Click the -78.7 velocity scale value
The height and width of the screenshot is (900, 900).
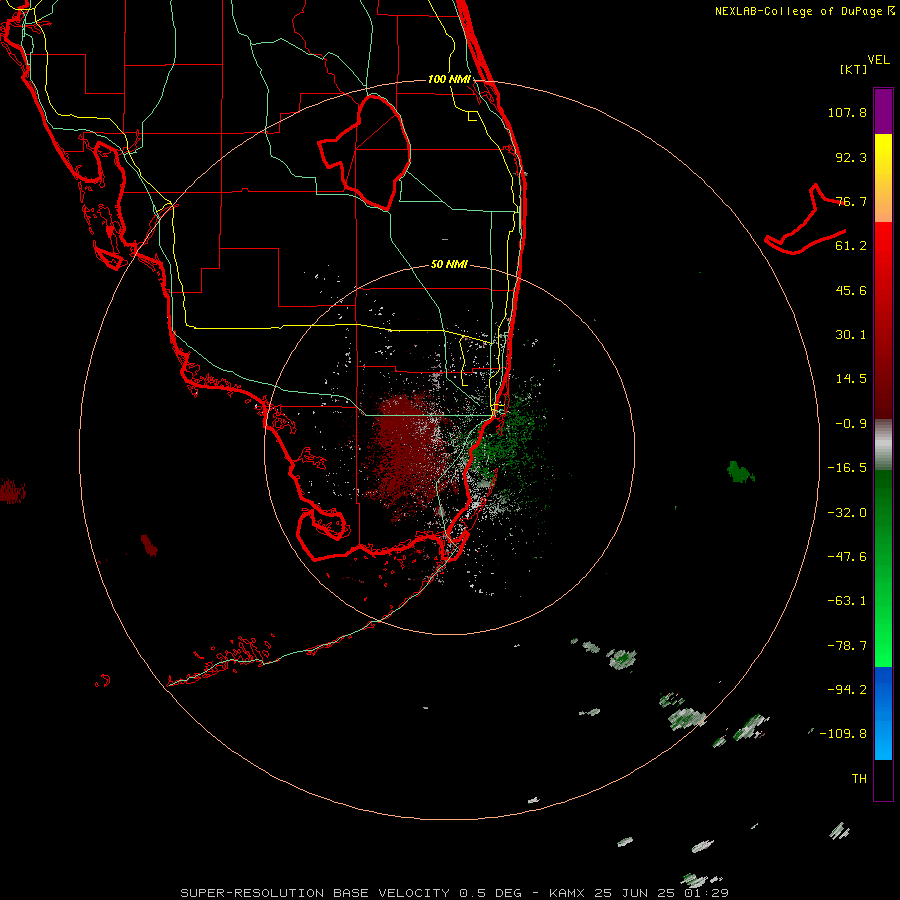847,646
